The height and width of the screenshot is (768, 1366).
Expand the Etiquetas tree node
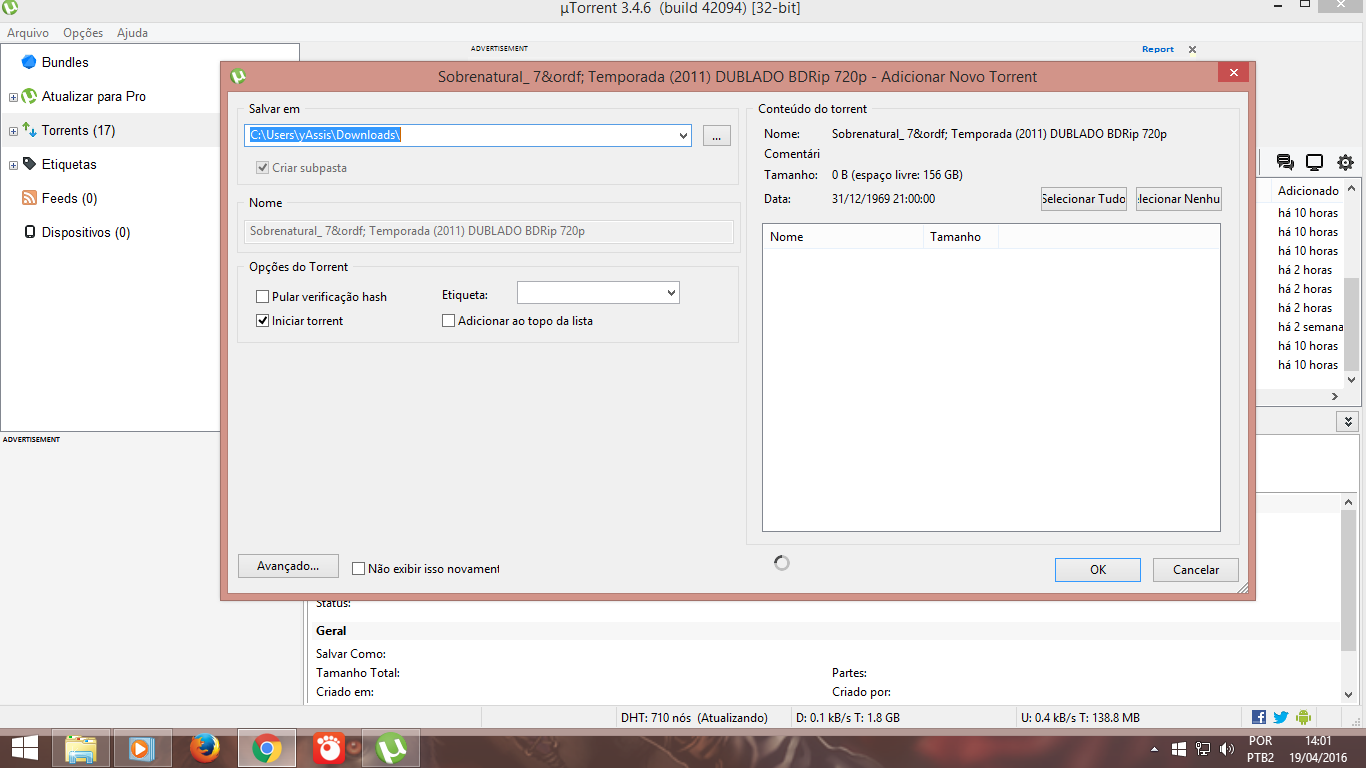(x=13, y=165)
